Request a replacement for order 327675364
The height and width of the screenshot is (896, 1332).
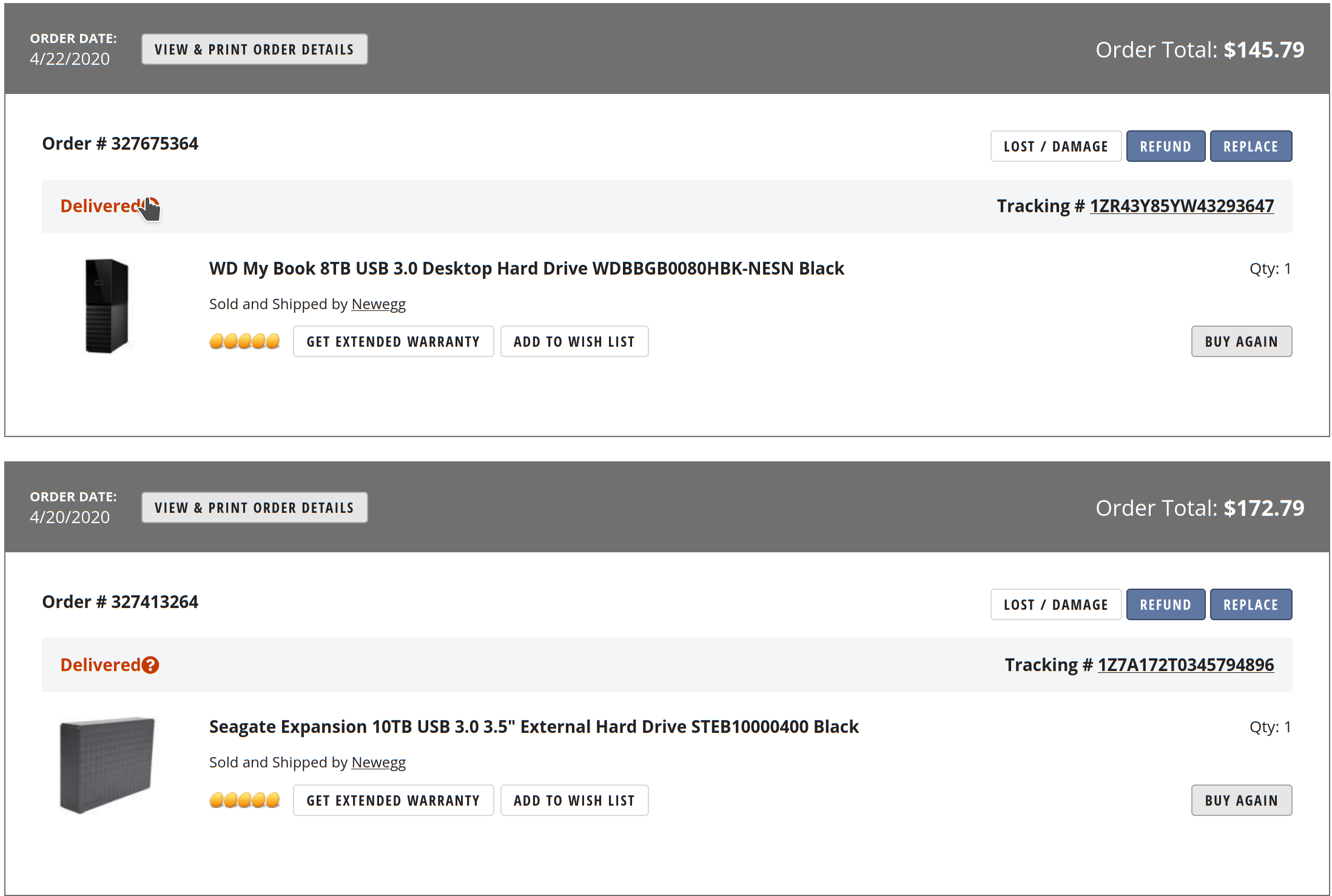(1251, 146)
